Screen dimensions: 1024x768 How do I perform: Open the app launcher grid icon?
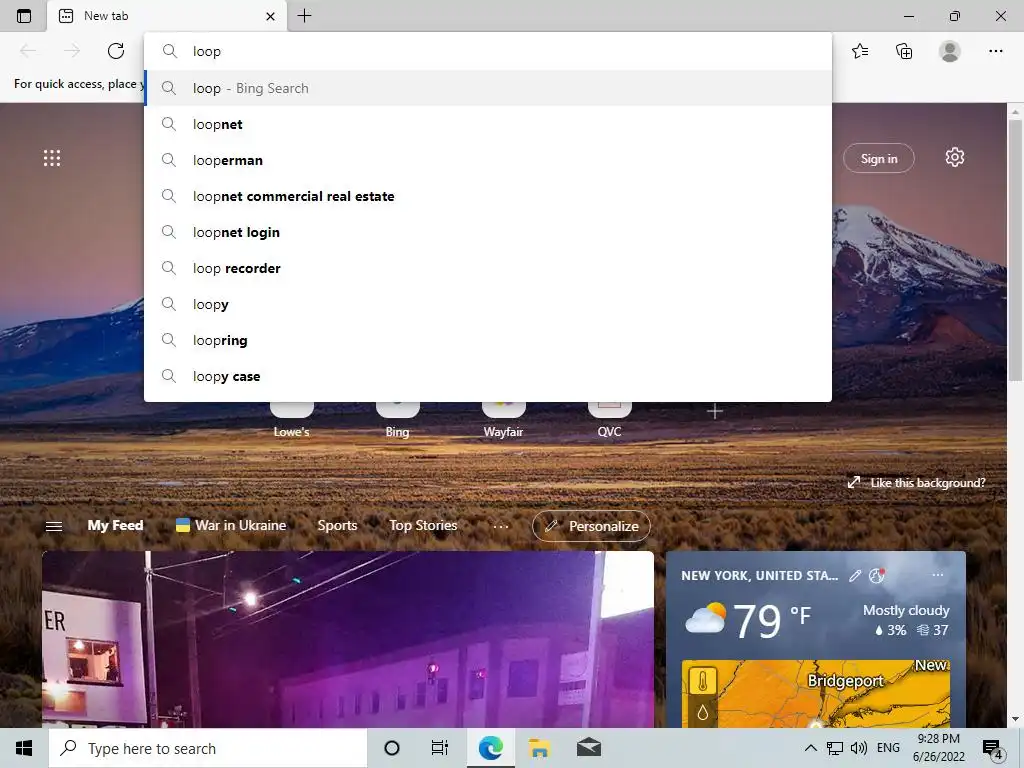pos(52,157)
